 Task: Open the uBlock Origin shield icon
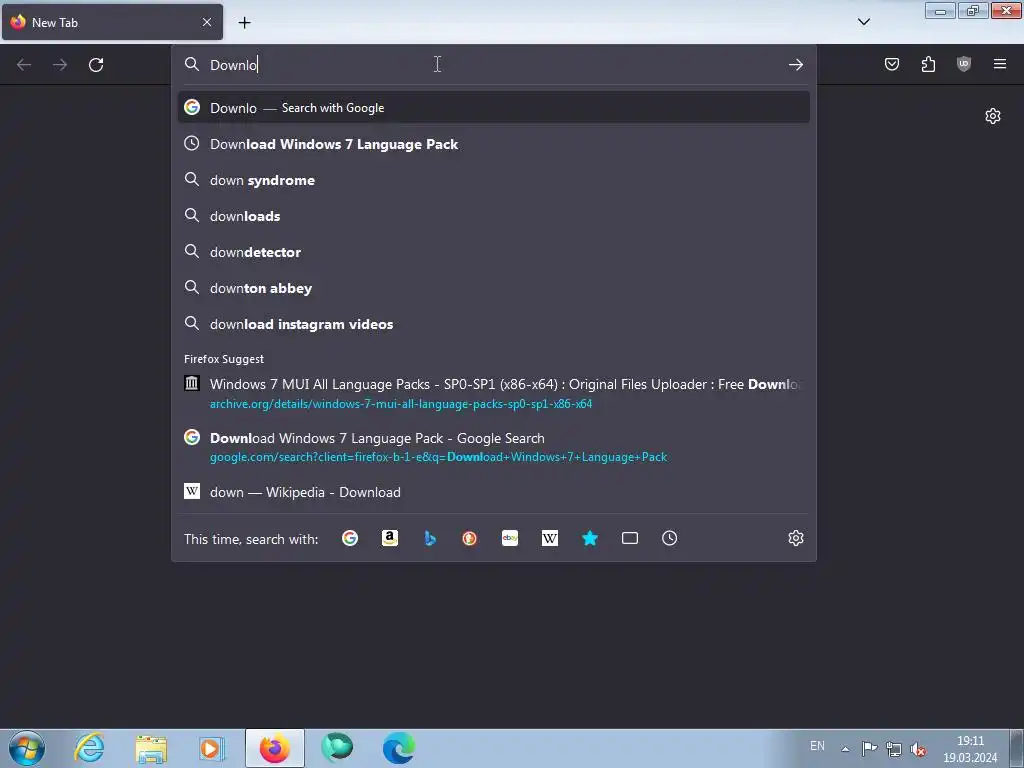[x=964, y=64]
